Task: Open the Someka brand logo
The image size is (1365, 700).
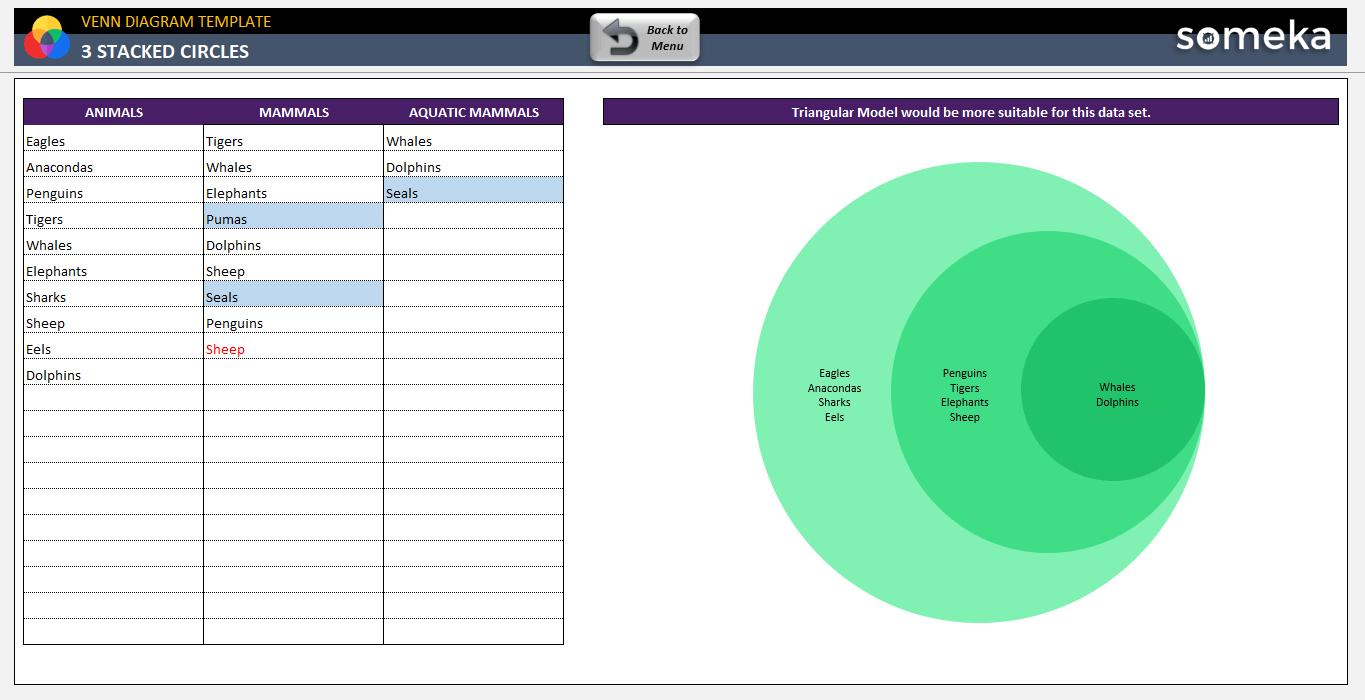Action: click(1252, 38)
